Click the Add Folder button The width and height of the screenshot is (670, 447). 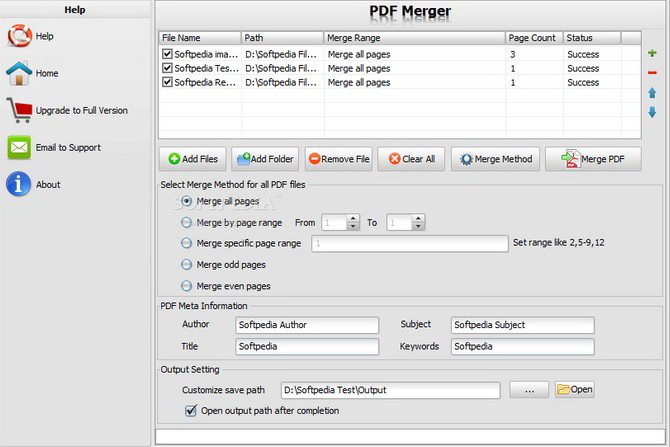(x=265, y=159)
